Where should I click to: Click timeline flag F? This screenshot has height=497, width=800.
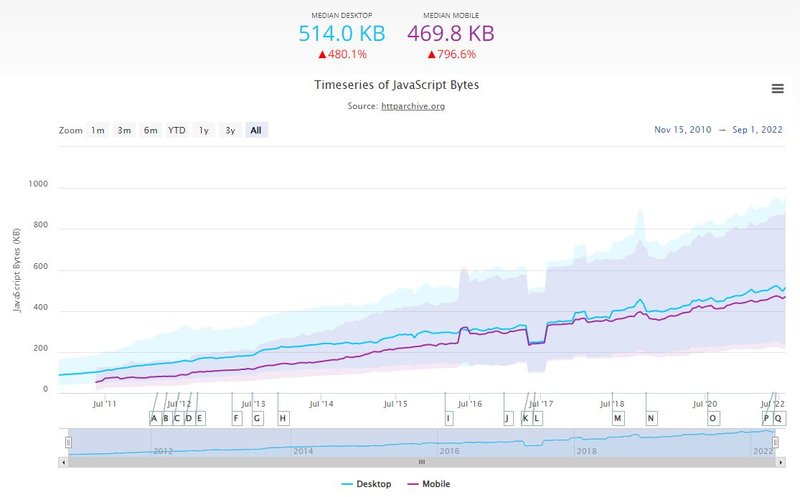pyautogui.click(x=236, y=418)
